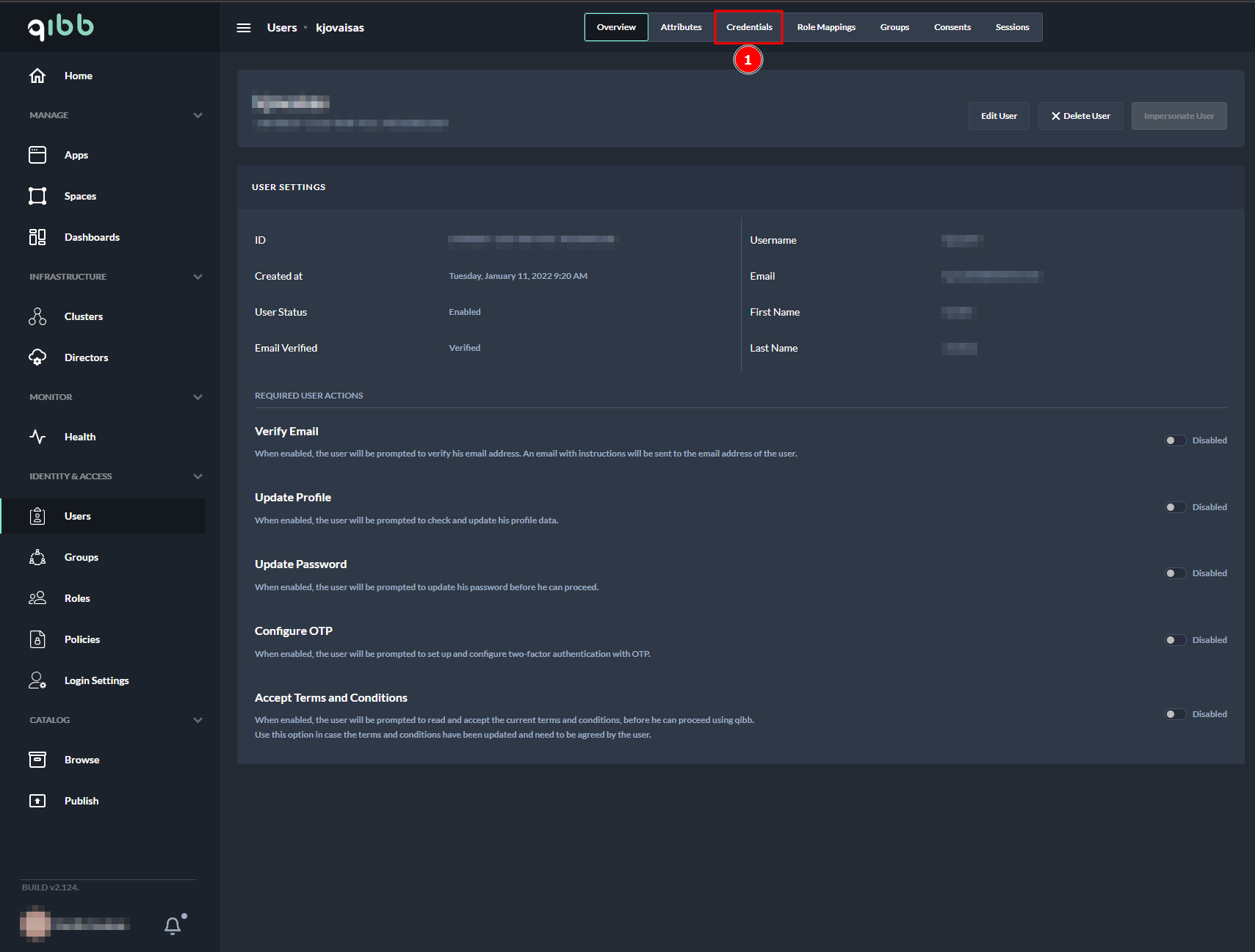Collapse the INFRASTRUCTURE section
This screenshot has height=952, width=1255.
(x=198, y=277)
